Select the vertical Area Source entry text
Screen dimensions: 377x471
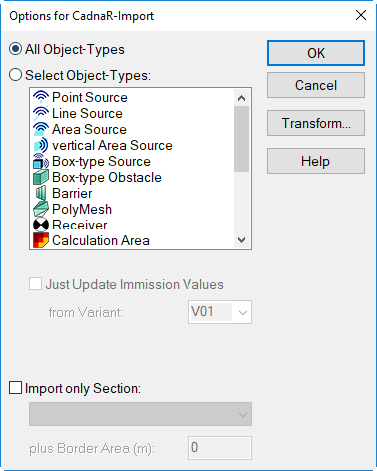[112, 145]
